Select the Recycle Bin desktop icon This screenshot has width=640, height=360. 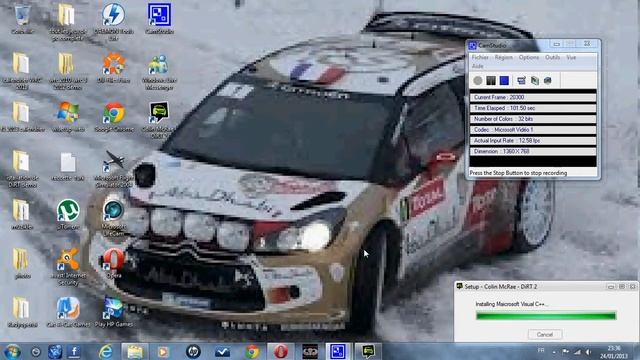click(x=22, y=19)
